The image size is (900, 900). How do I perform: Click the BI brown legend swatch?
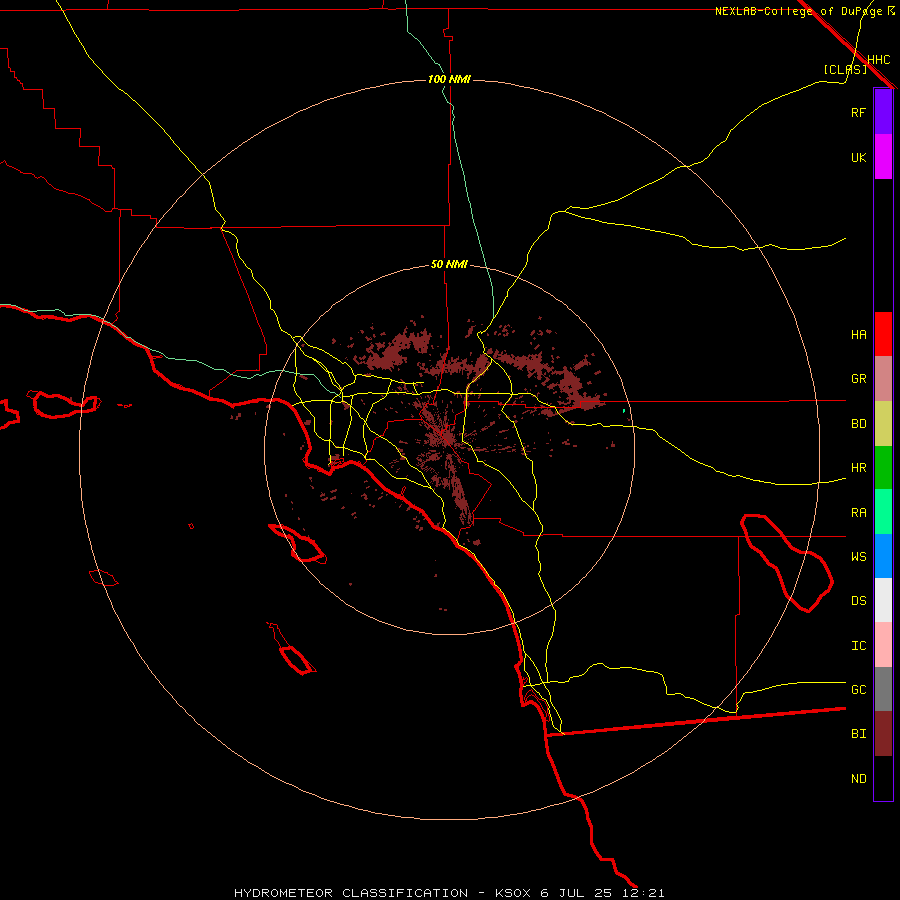[883, 734]
